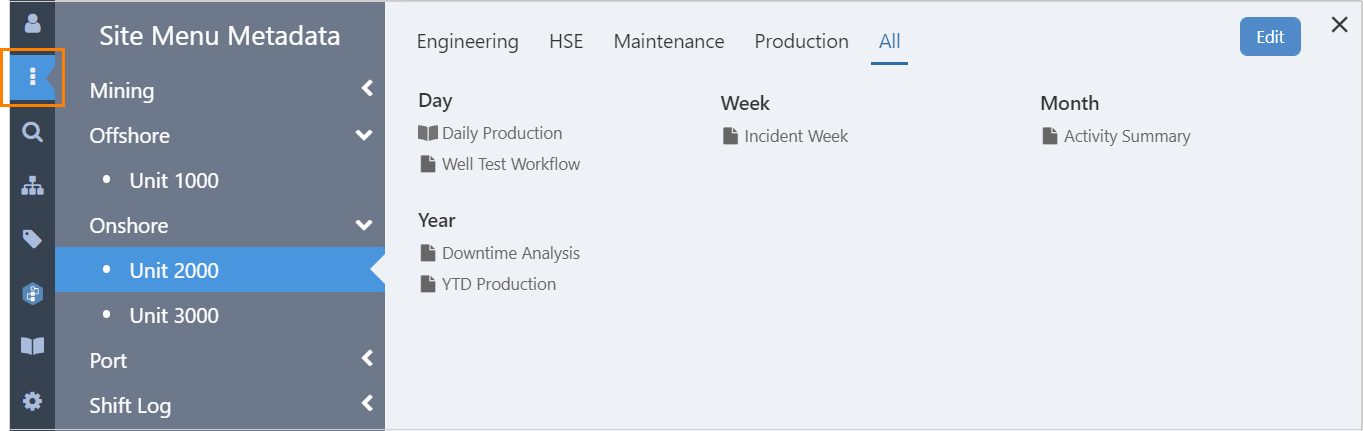Select Unit 3000 in the tree
The height and width of the screenshot is (431, 1363).
click(x=174, y=316)
